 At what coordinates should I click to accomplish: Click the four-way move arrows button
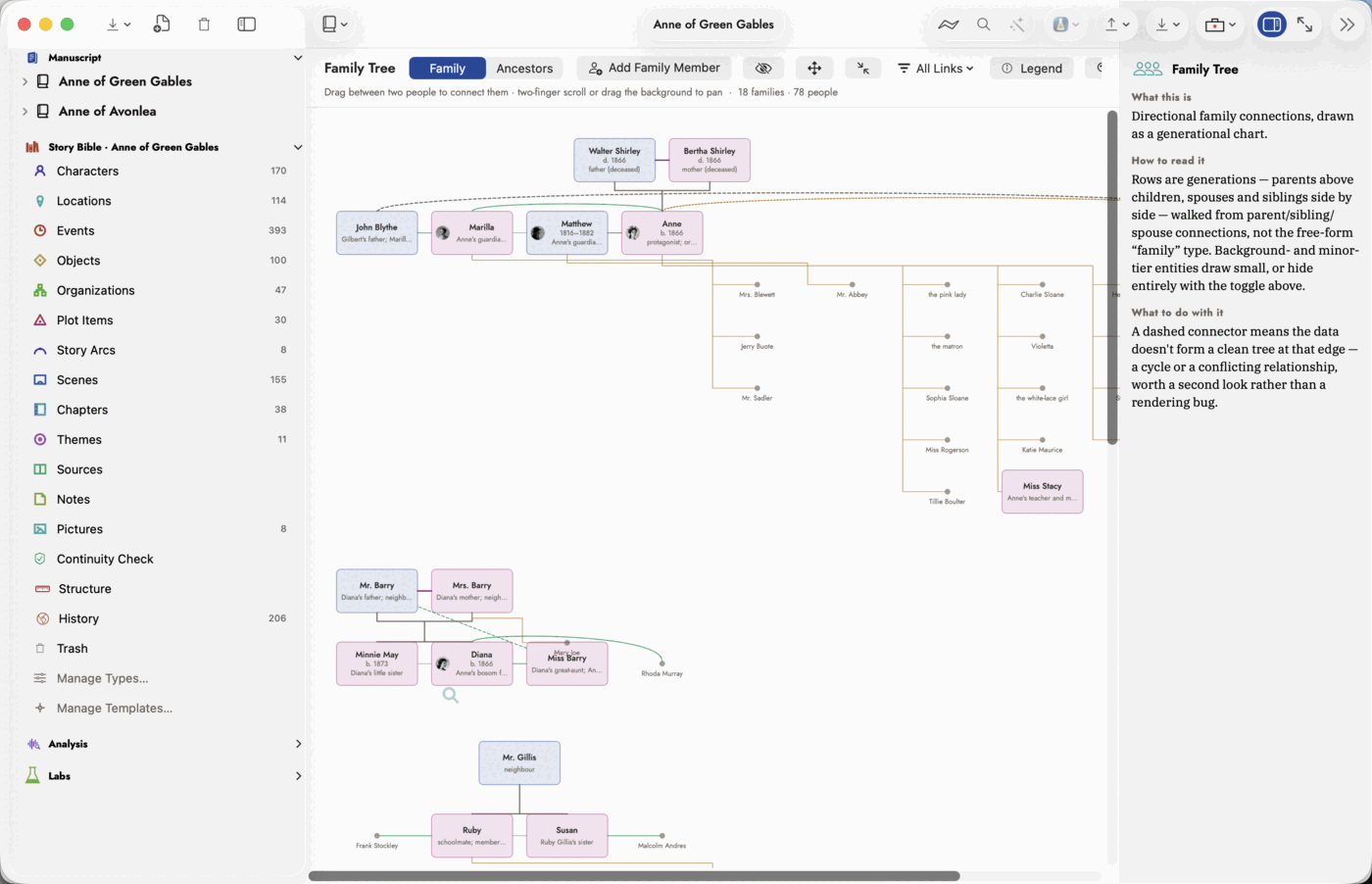(x=814, y=68)
